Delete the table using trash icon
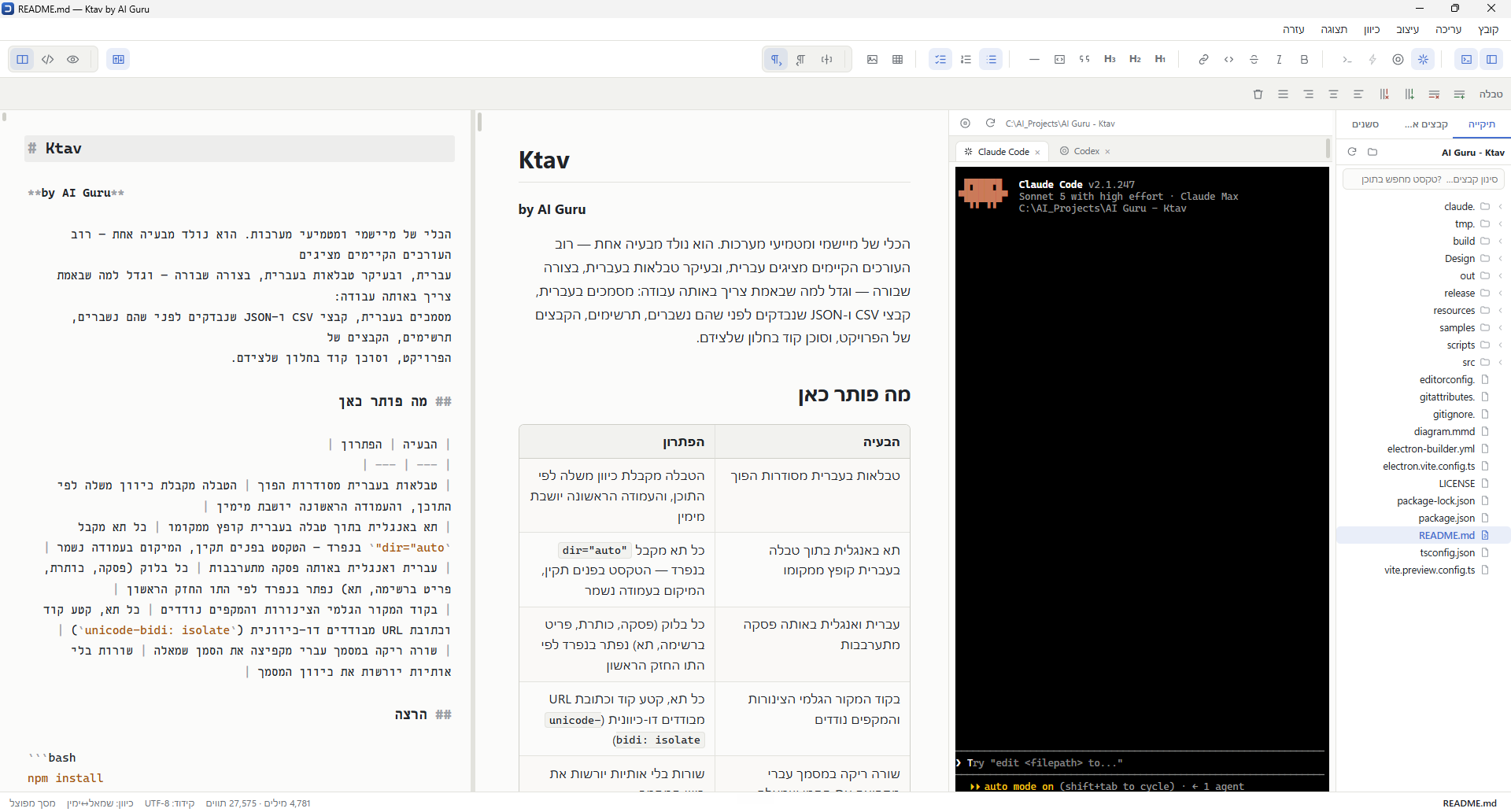The height and width of the screenshot is (812, 1511). pyautogui.click(x=1258, y=94)
